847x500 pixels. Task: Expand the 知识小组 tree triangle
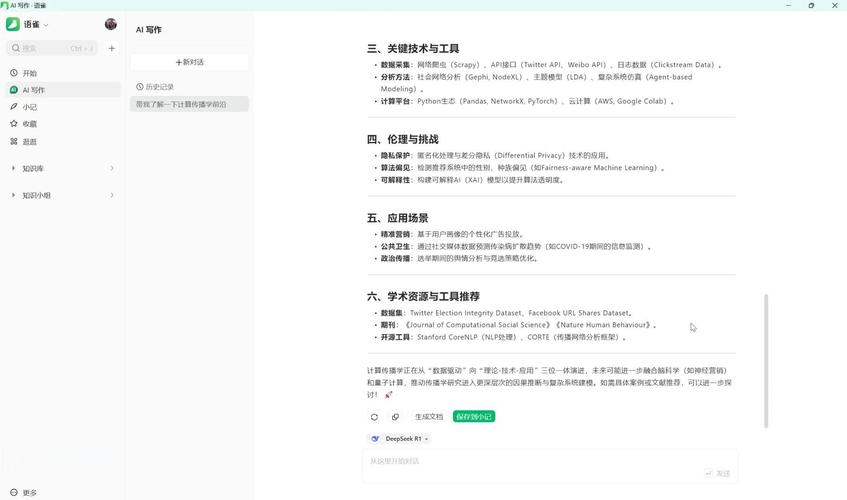click(x=14, y=195)
